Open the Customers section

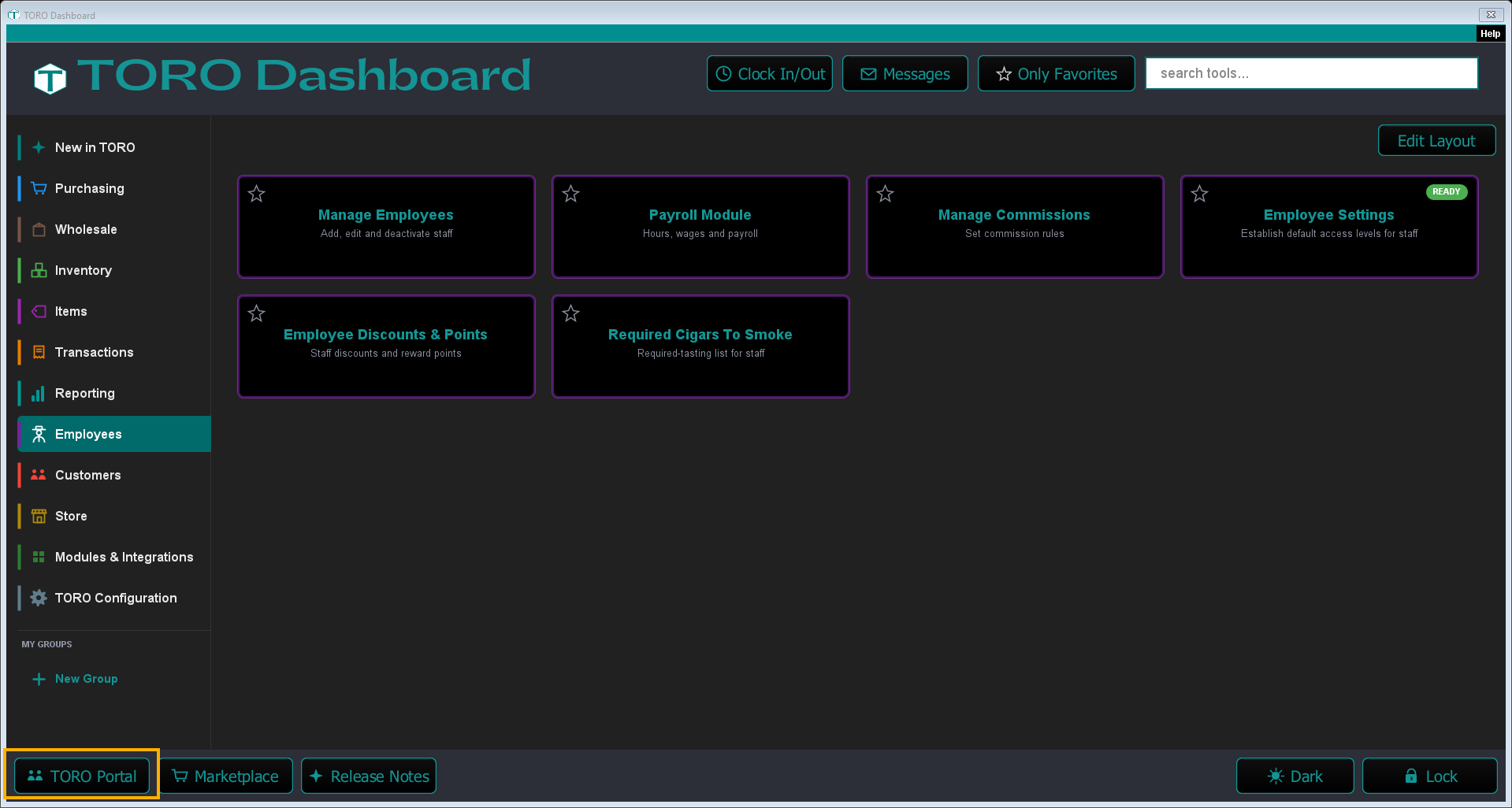[x=114, y=475]
